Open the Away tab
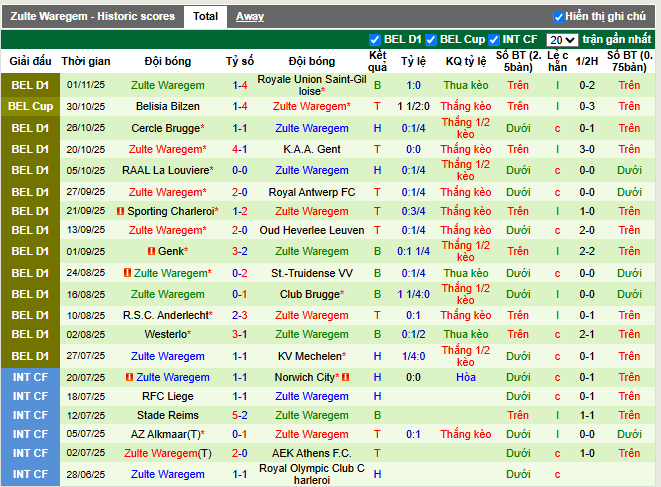The width and height of the screenshot is (661, 487). (x=250, y=16)
